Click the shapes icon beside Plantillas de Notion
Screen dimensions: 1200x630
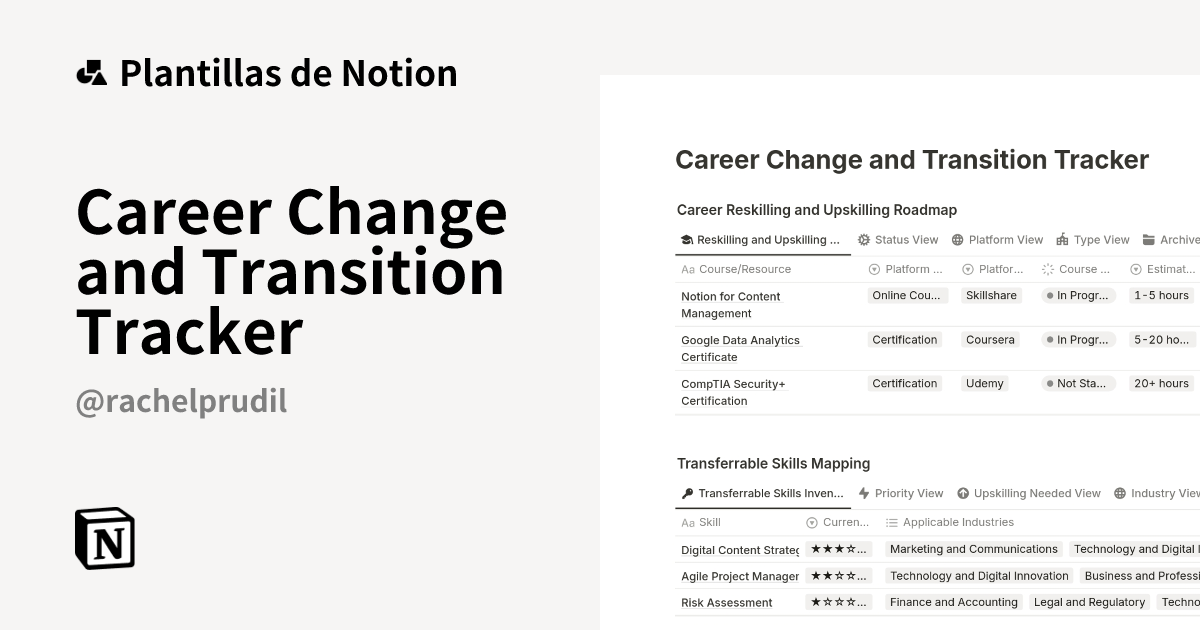tap(91, 73)
